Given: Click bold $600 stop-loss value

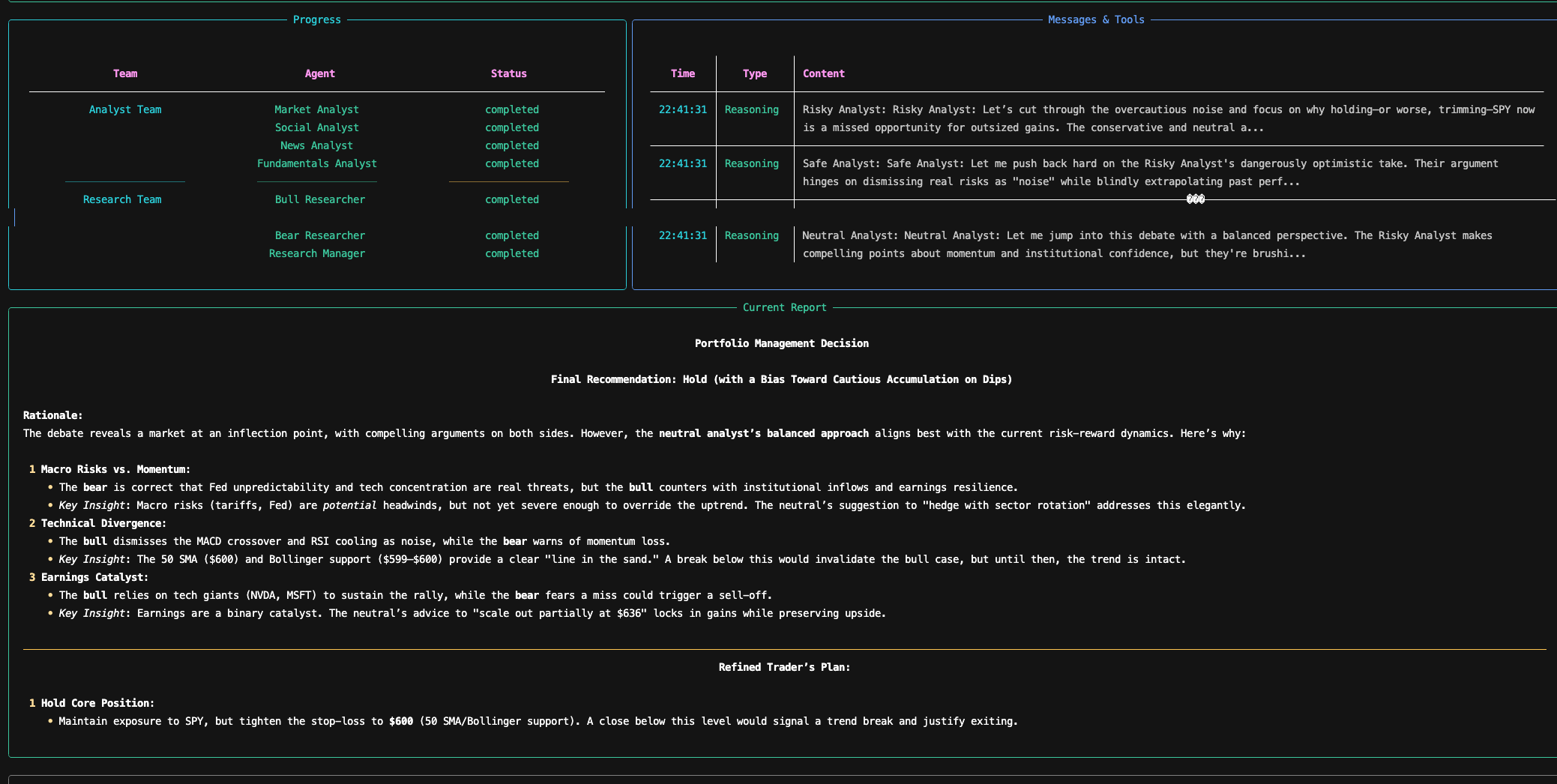Looking at the screenshot, I should click(401, 721).
